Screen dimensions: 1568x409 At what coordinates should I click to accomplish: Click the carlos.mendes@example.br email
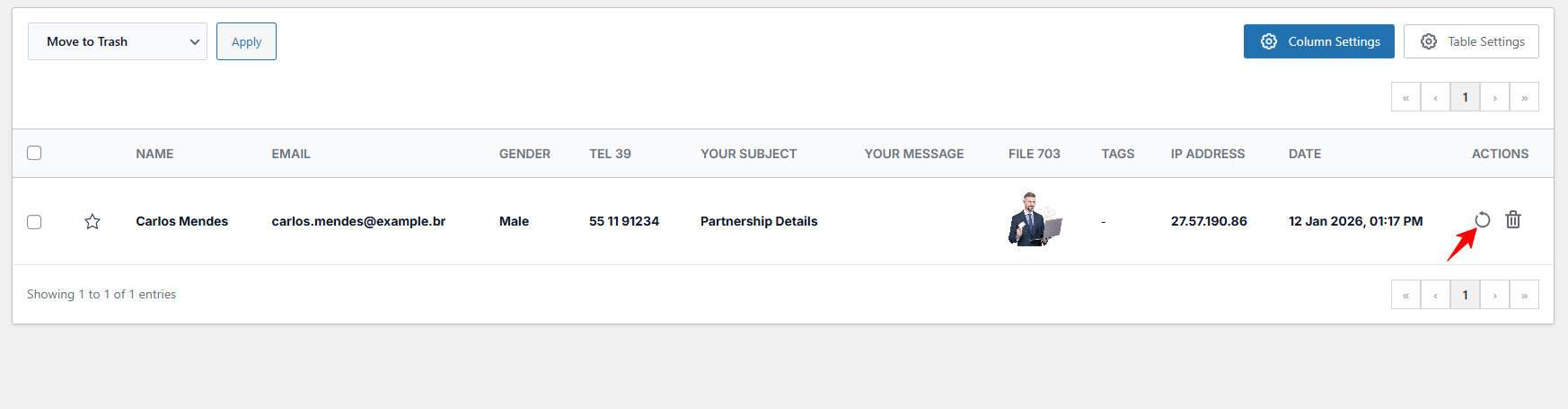(358, 221)
